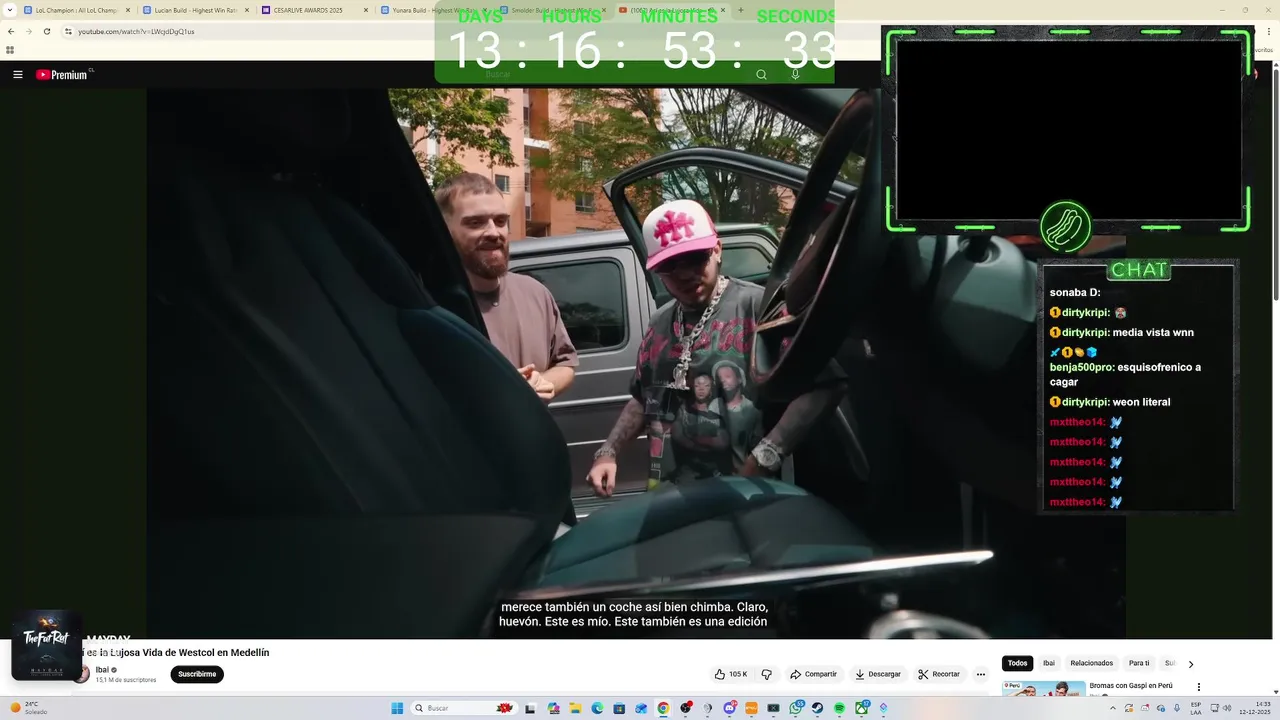Open Xbox app from taskbar
This screenshot has width=1280, height=720.
(x=861, y=708)
